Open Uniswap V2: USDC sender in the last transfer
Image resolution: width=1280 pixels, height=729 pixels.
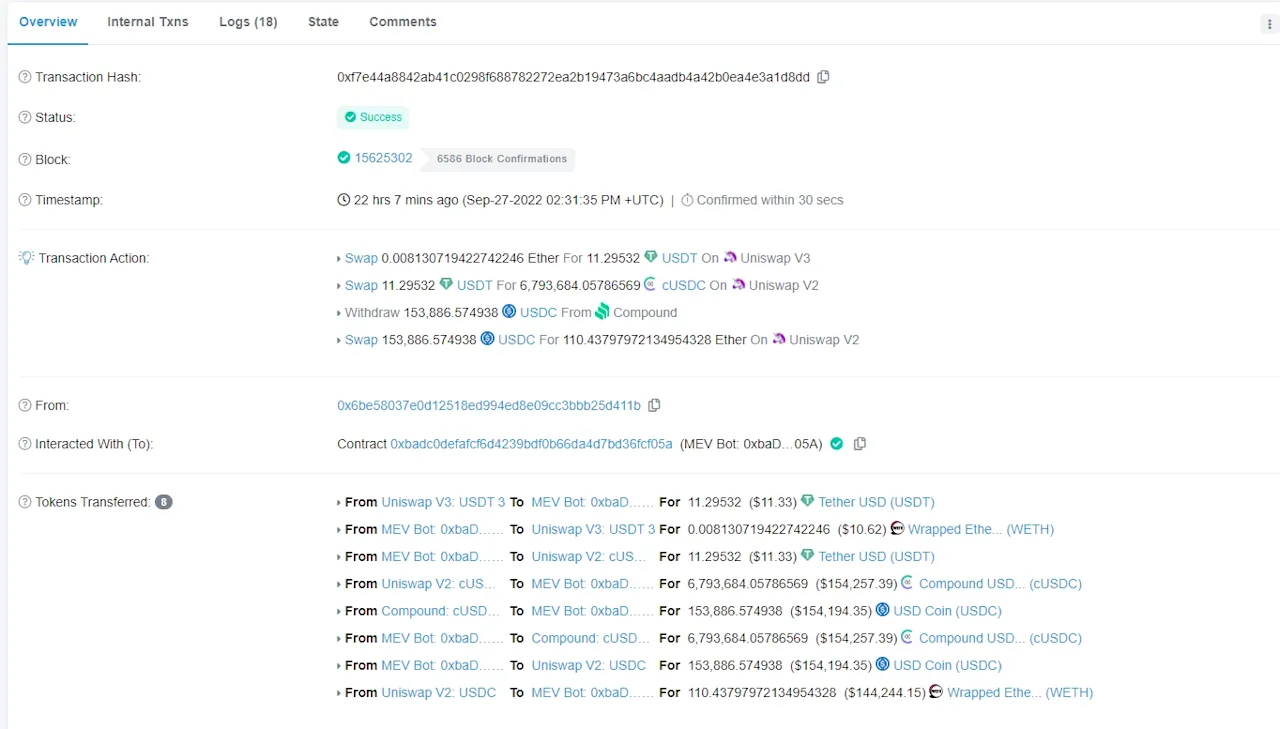(438, 692)
